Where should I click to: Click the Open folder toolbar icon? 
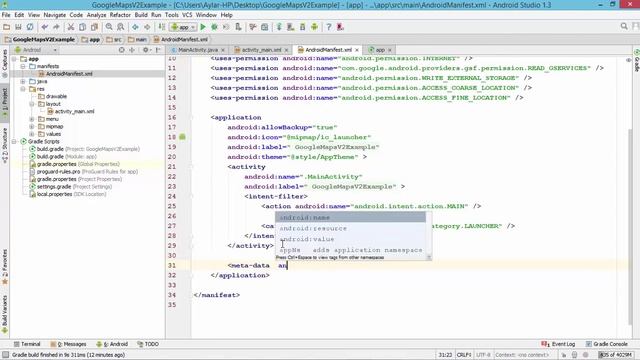(6, 27)
